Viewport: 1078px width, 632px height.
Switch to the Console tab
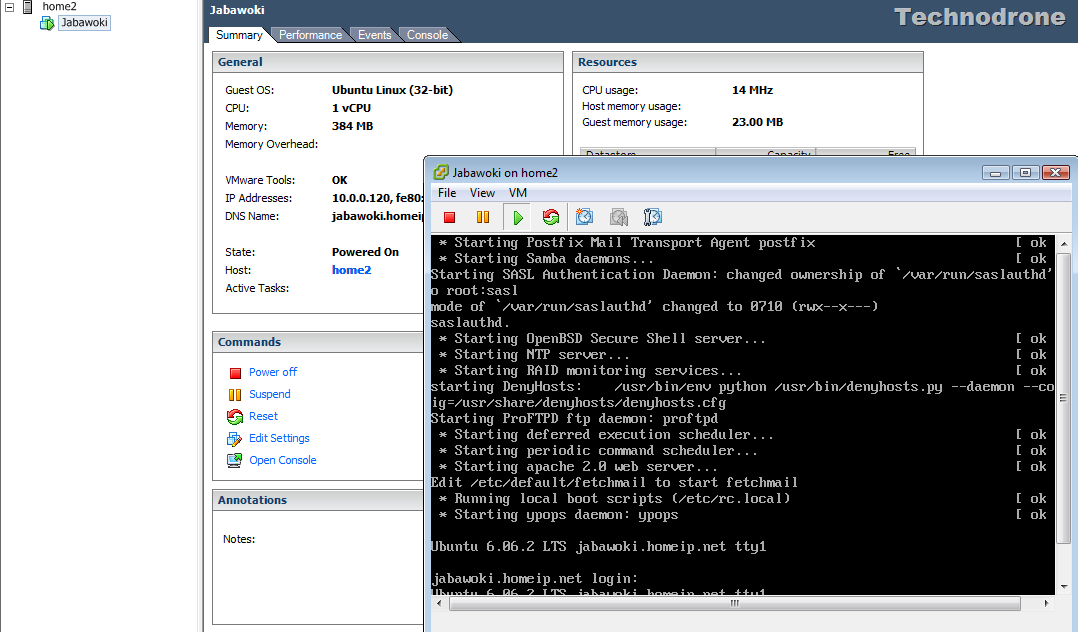(x=427, y=35)
